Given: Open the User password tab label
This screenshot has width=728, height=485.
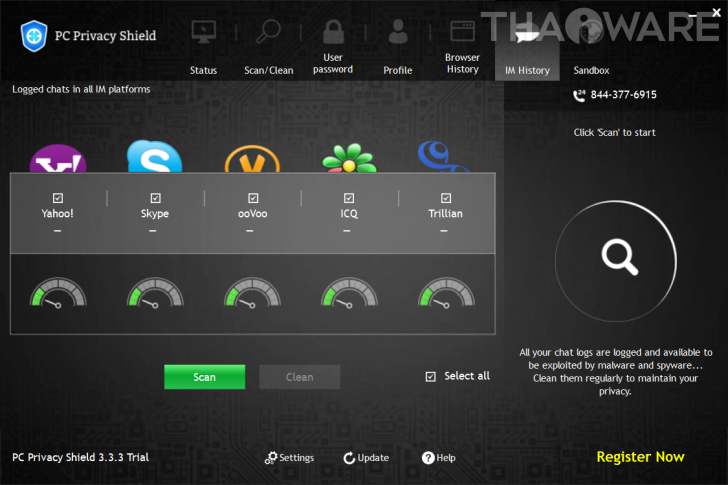Looking at the screenshot, I should (x=333, y=64).
